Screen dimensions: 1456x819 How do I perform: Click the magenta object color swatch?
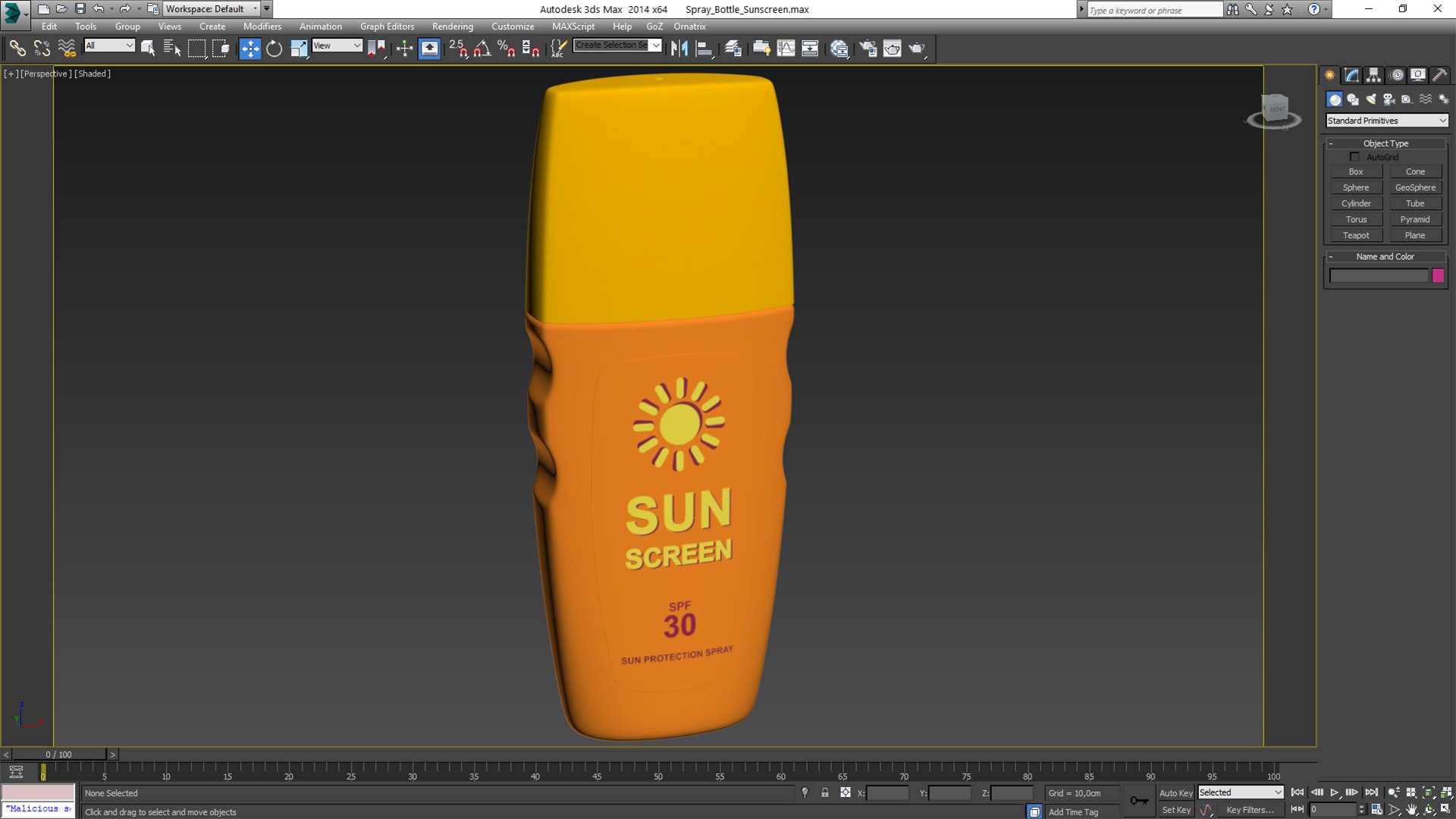(1438, 276)
